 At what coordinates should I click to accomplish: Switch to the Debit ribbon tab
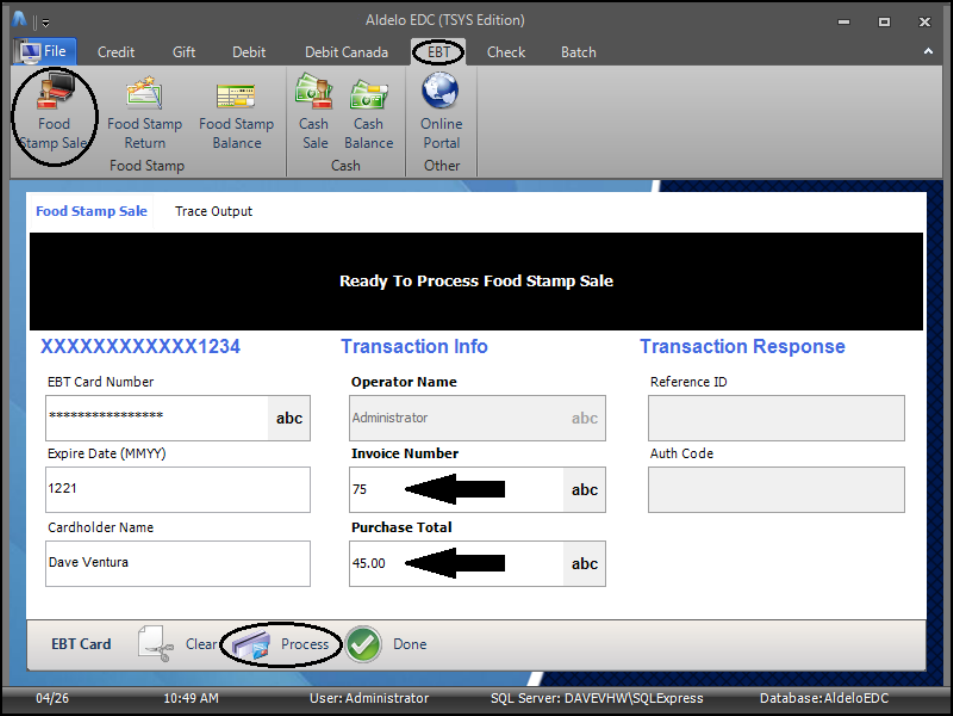[x=249, y=52]
